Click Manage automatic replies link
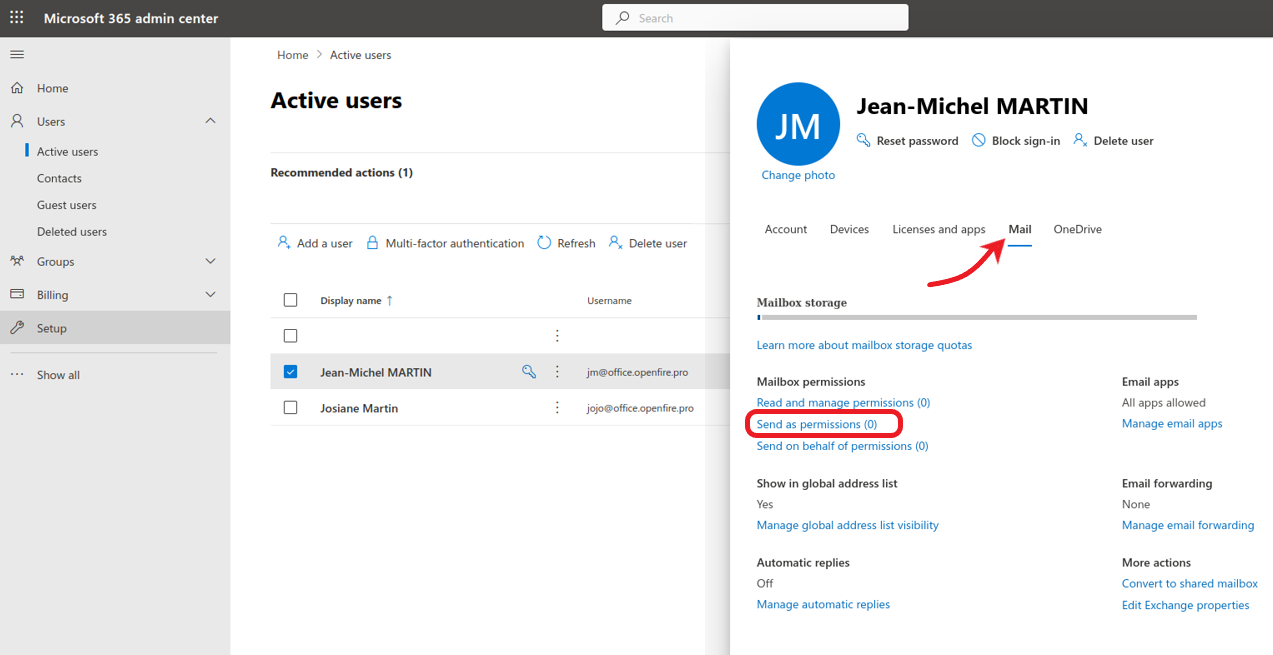 823,604
